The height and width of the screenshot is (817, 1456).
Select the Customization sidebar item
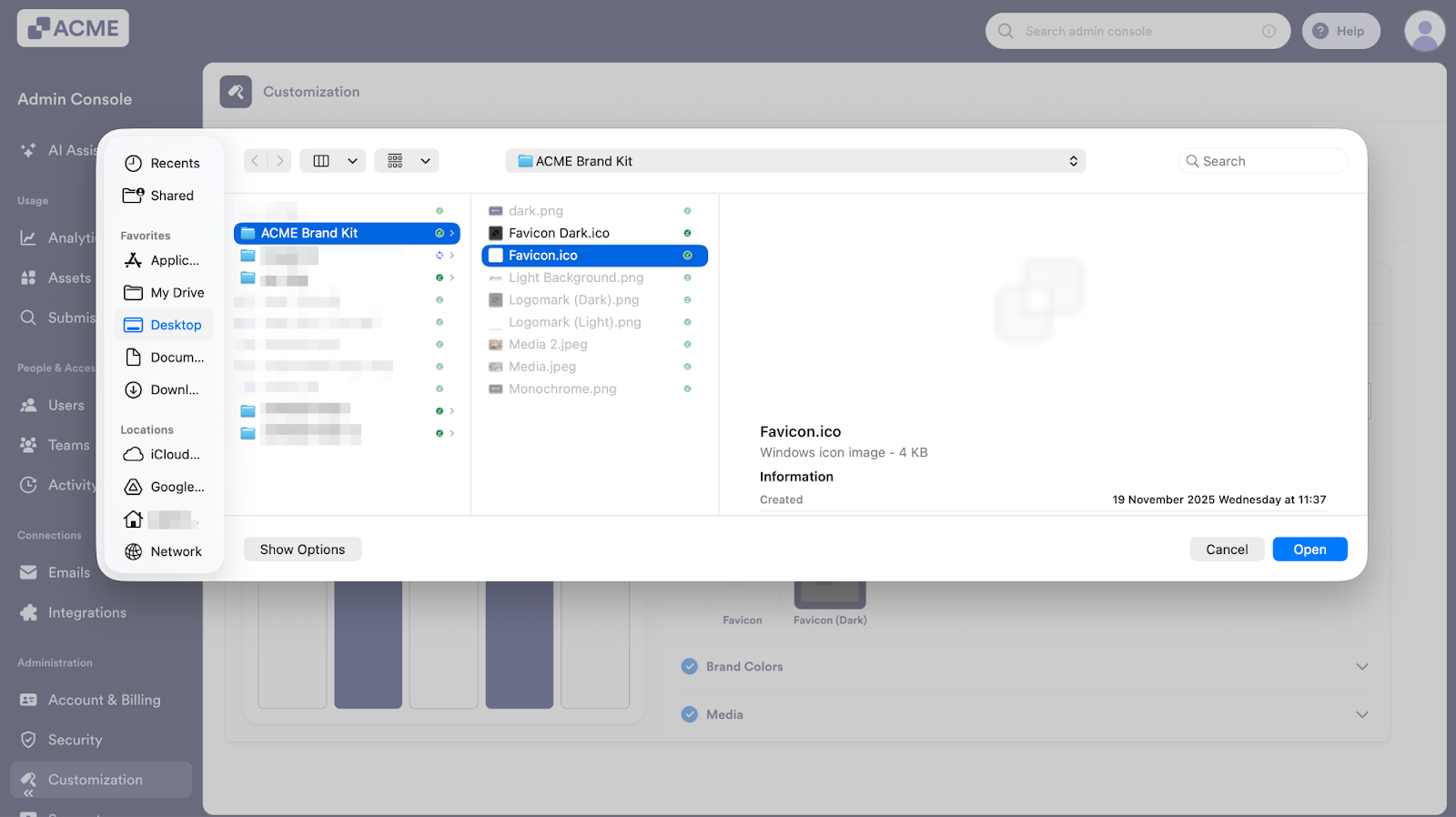101,780
